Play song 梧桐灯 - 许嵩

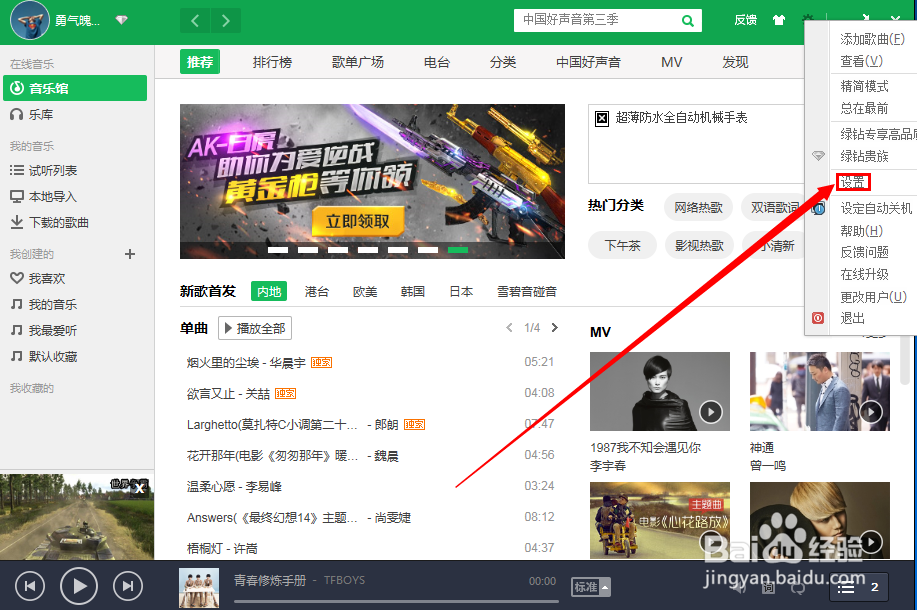coord(222,549)
